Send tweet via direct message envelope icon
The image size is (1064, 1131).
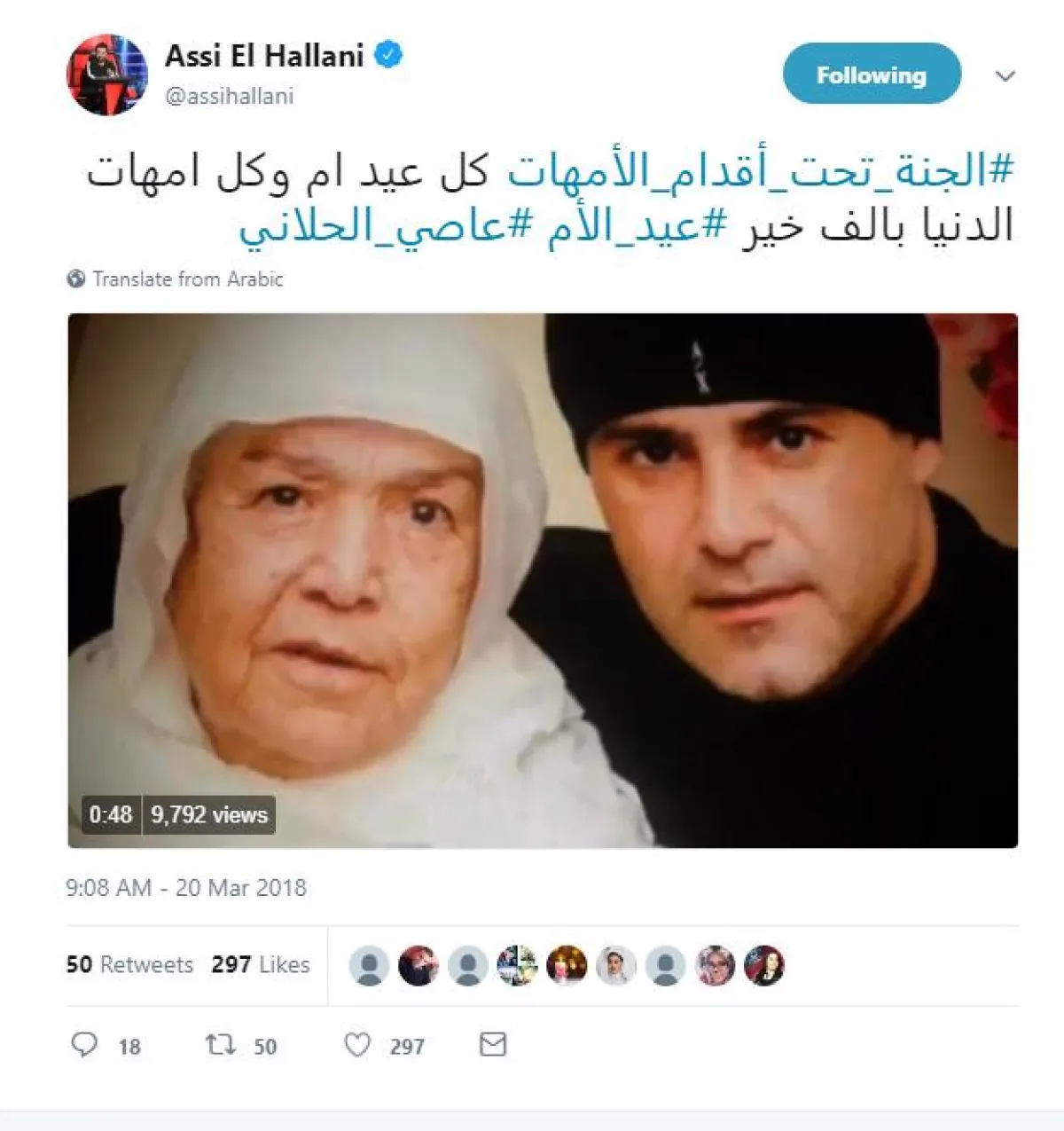(493, 1044)
